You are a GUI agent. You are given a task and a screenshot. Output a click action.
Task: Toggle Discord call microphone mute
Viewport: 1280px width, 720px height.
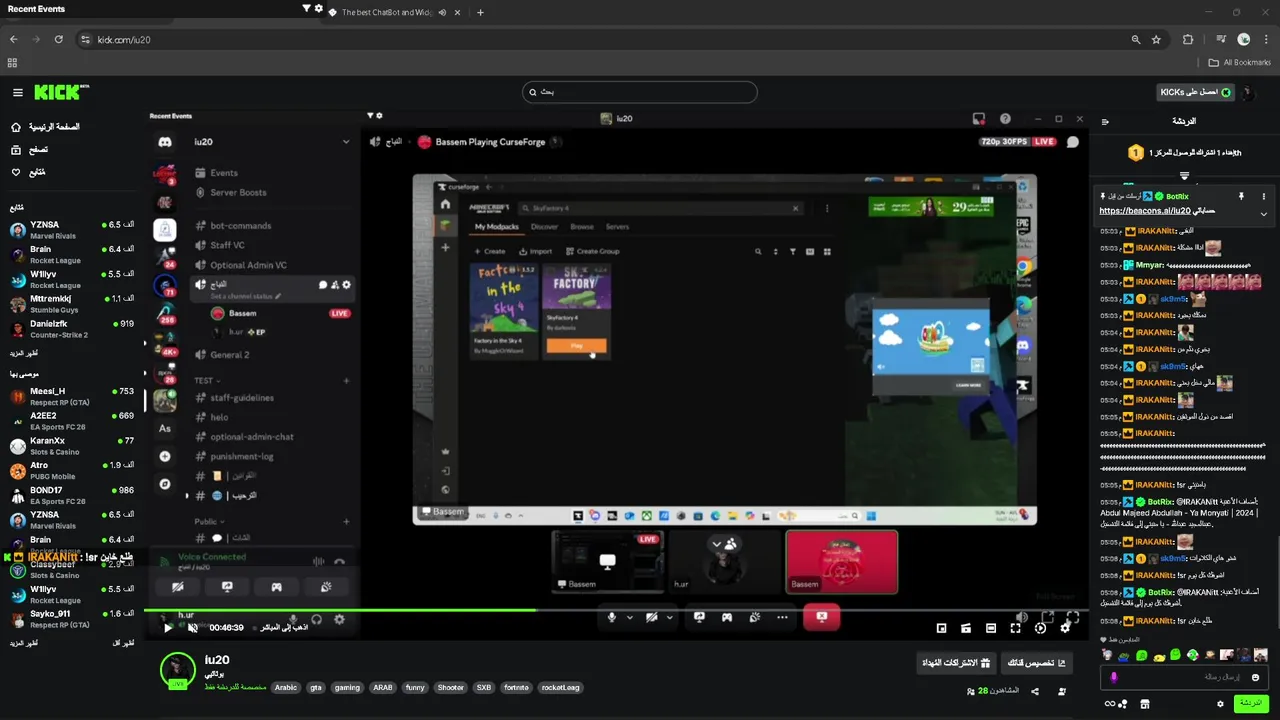pyautogui.click(x=612, y=617)
